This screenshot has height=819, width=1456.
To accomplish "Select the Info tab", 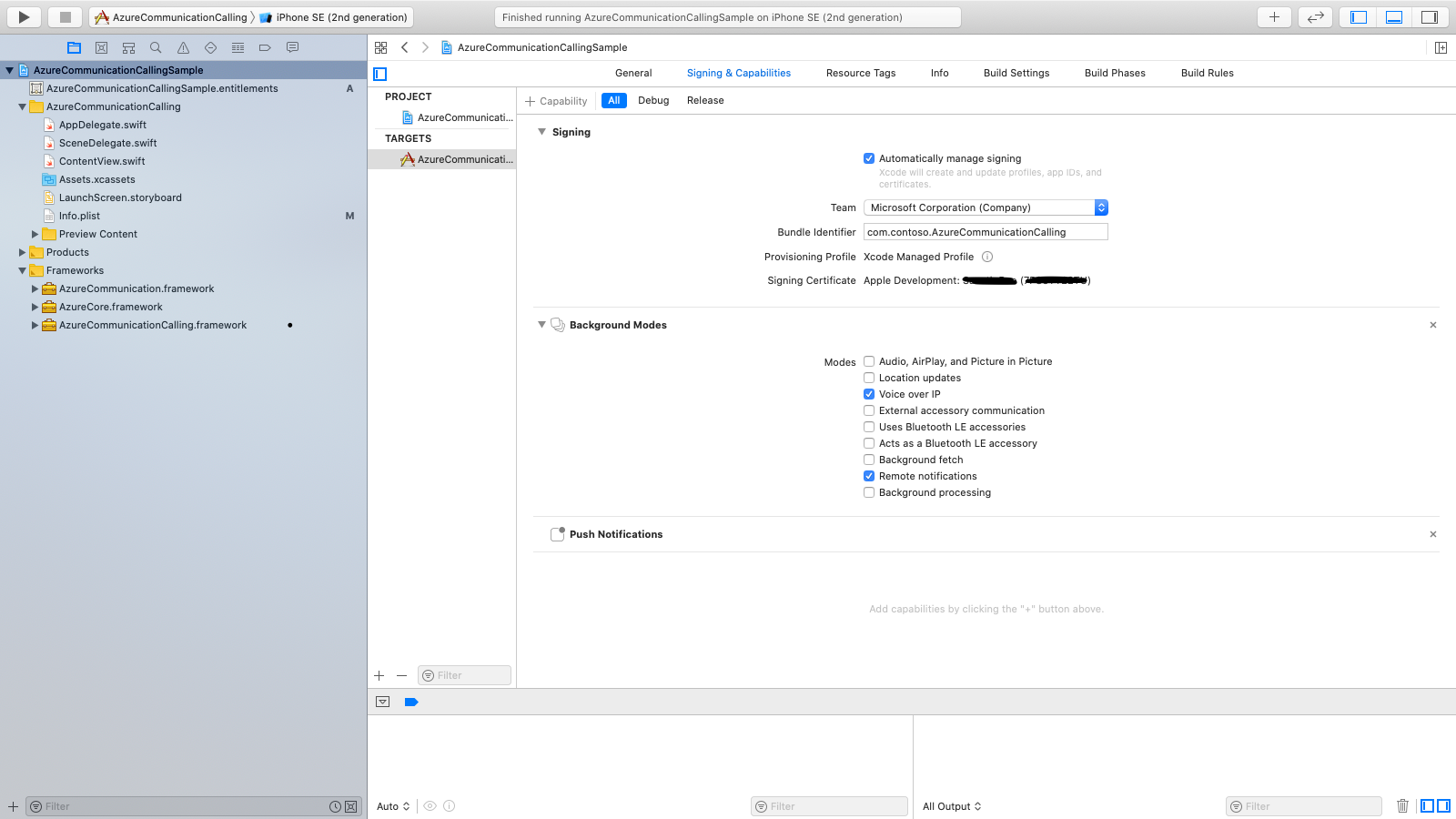I will click(940, 73).
